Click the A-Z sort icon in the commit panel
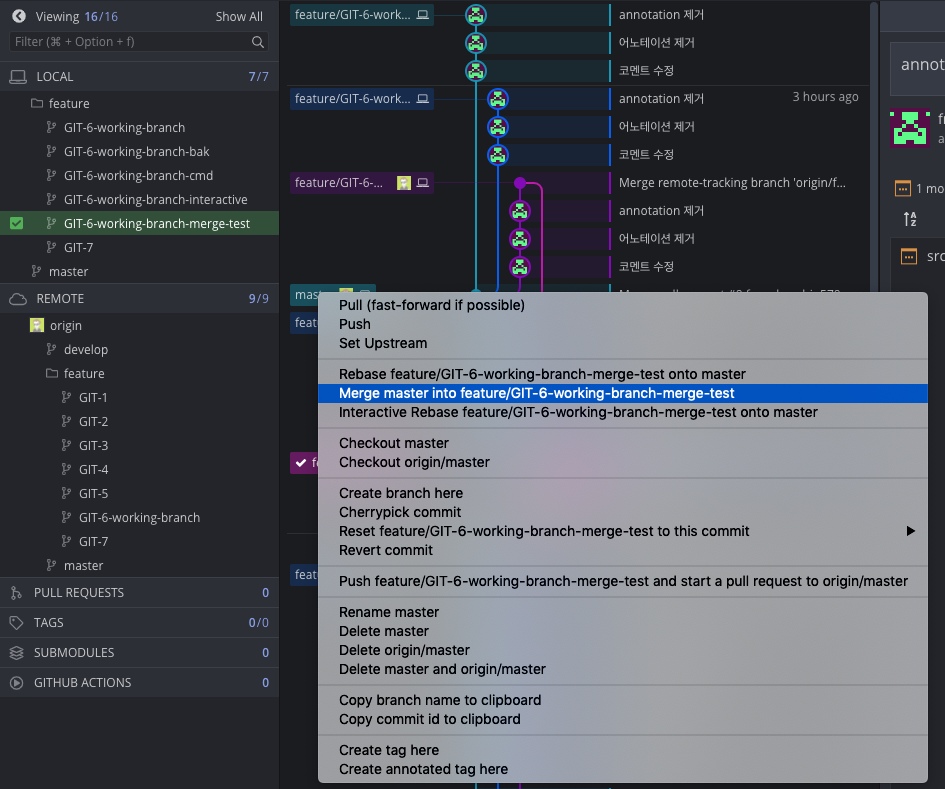The image size is (945, 789). click(x=910, y=219)
